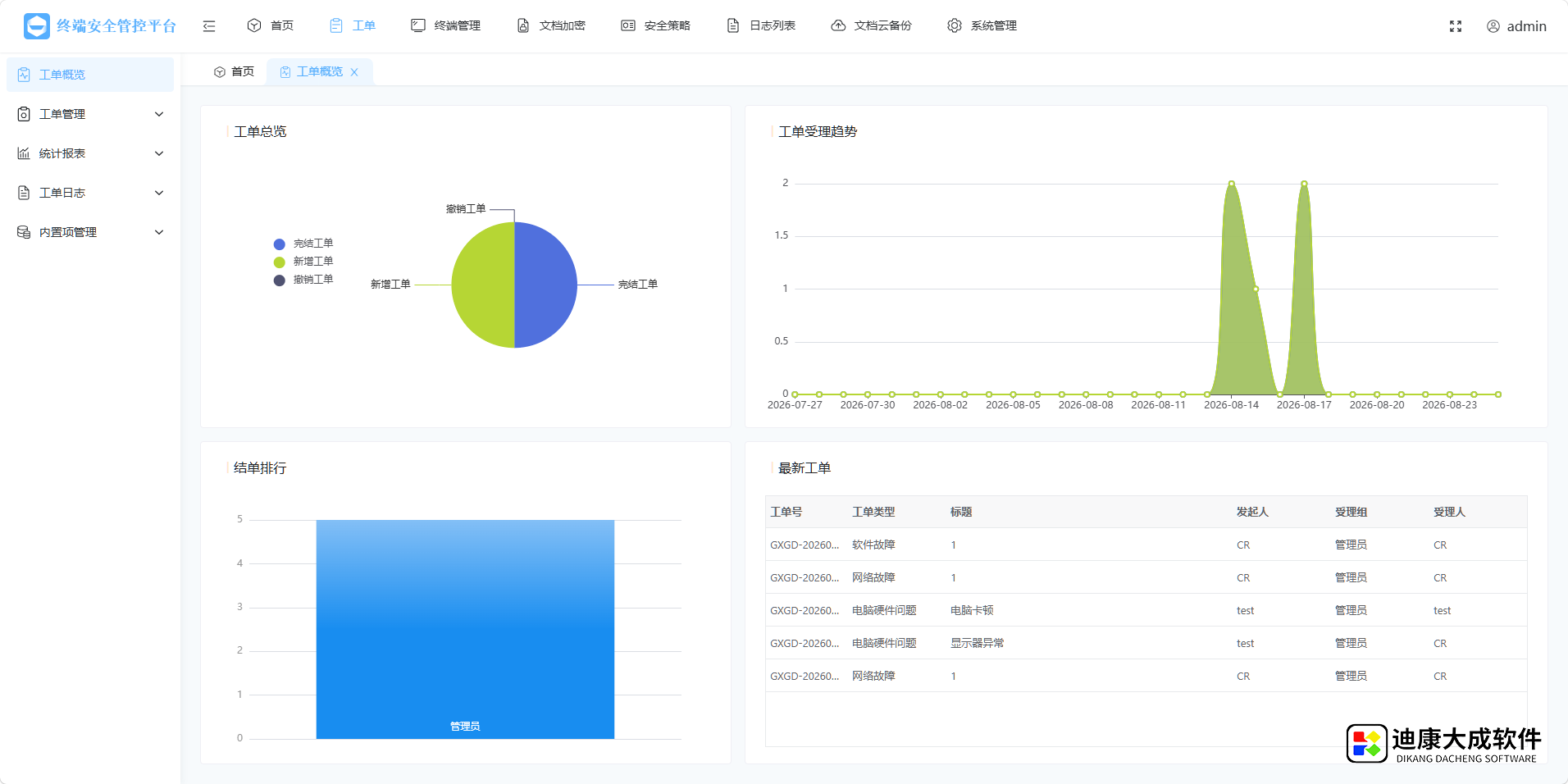Click the 内置项管理 database icon in sidebar

tap(24, 232)
